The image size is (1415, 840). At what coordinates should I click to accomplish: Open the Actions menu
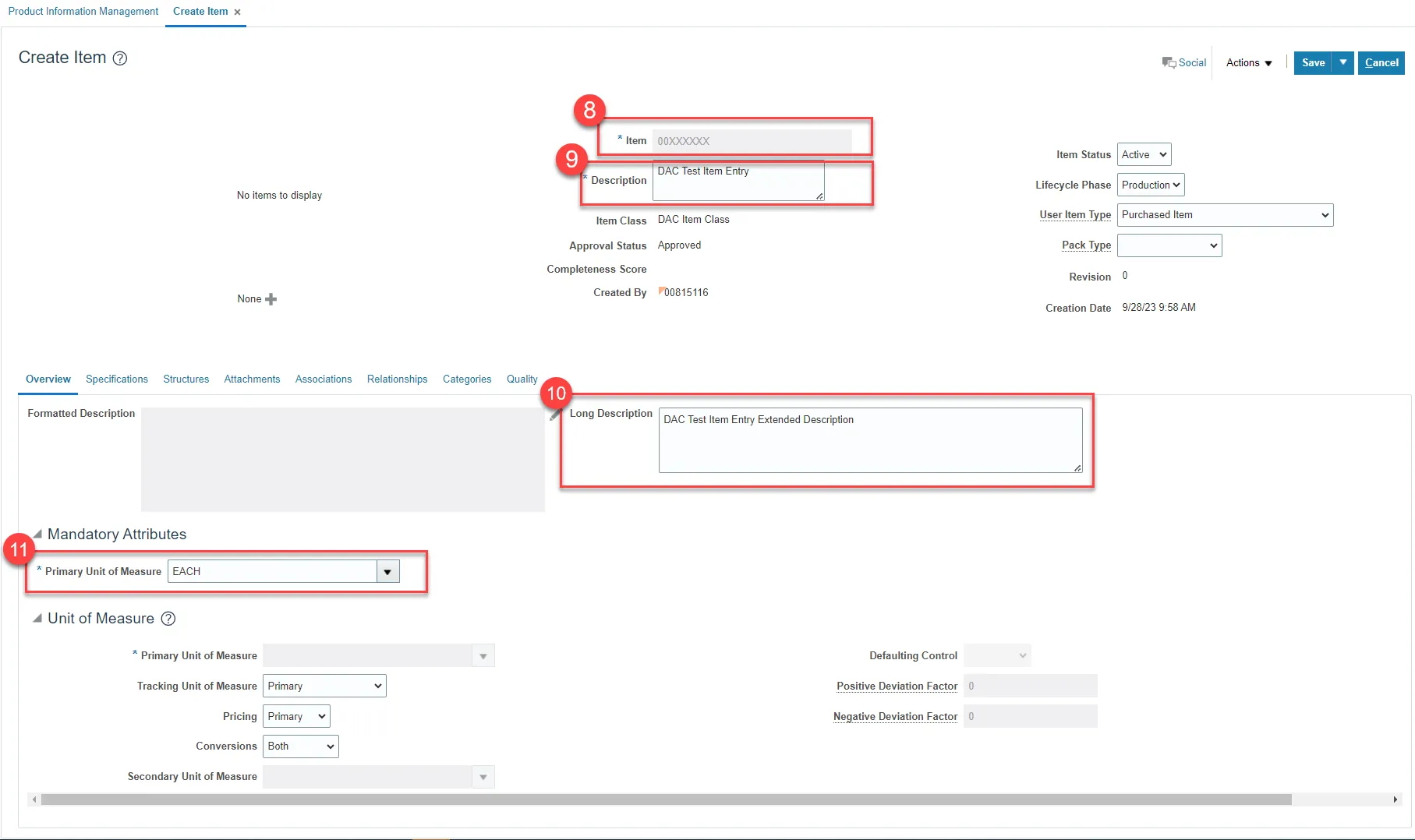(1248, 62)
